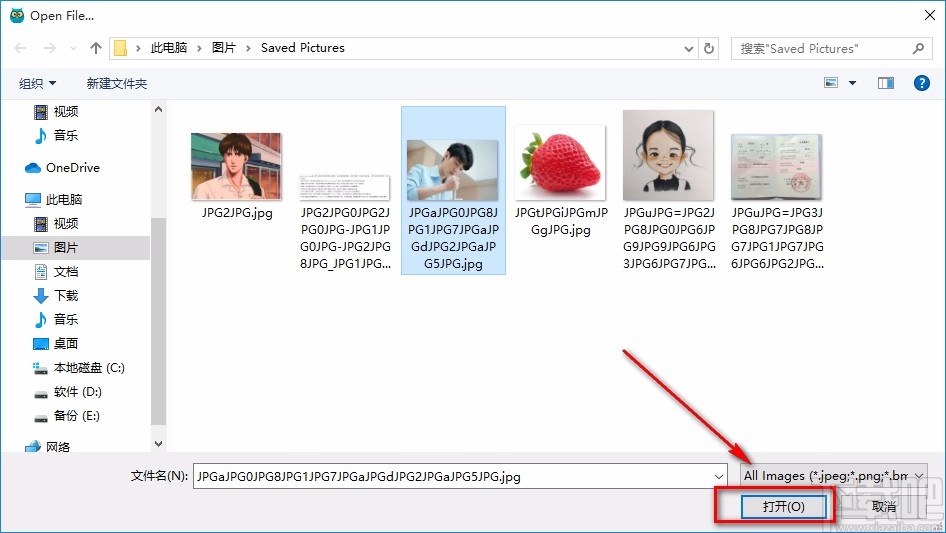
Task: Click 新建文件夹 button
Action: pyautogui.click(x=116, y=83)
